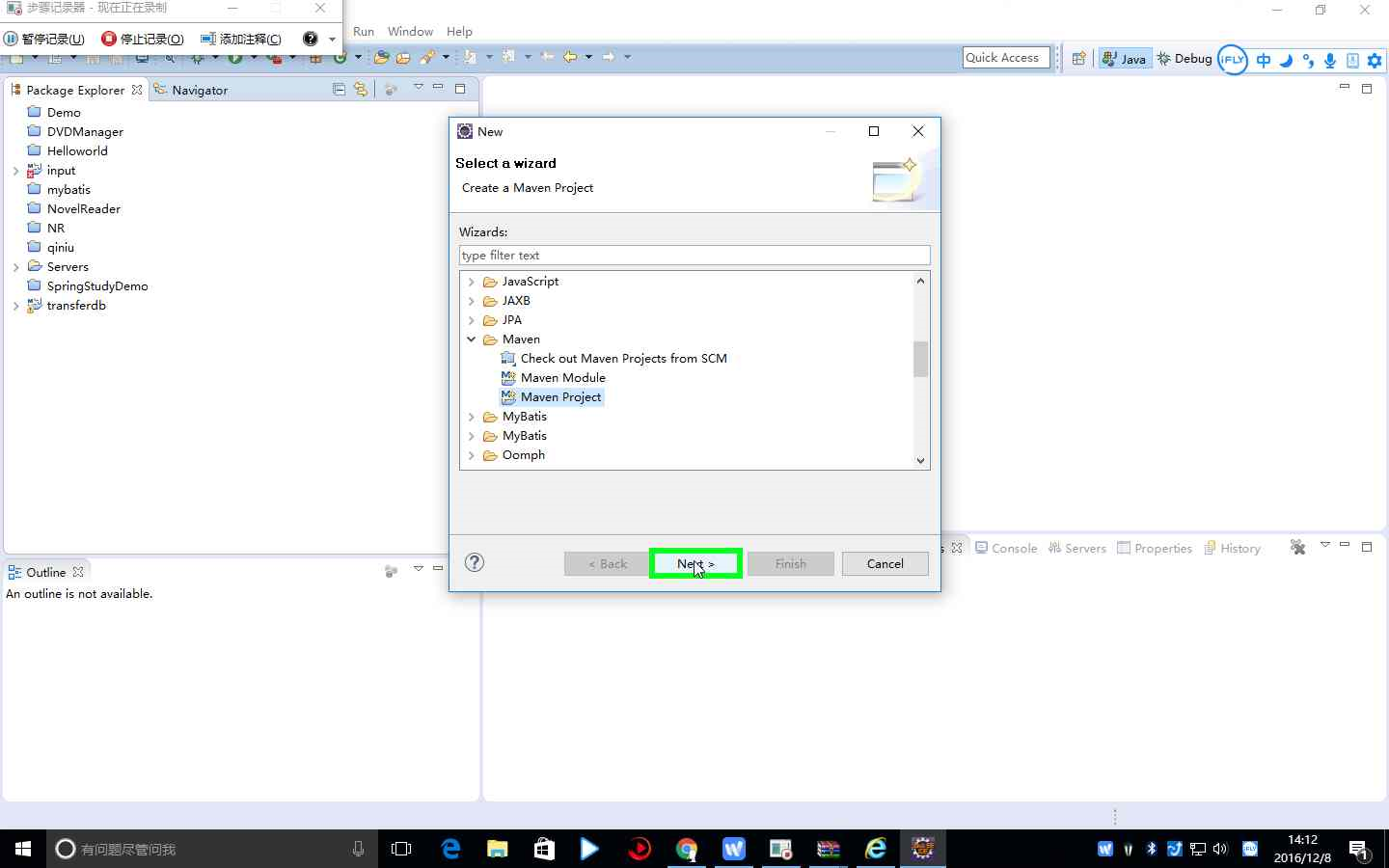
Task: Minimize the Package Explorer view
Action: pyautogui.click(x=438, y=88)
